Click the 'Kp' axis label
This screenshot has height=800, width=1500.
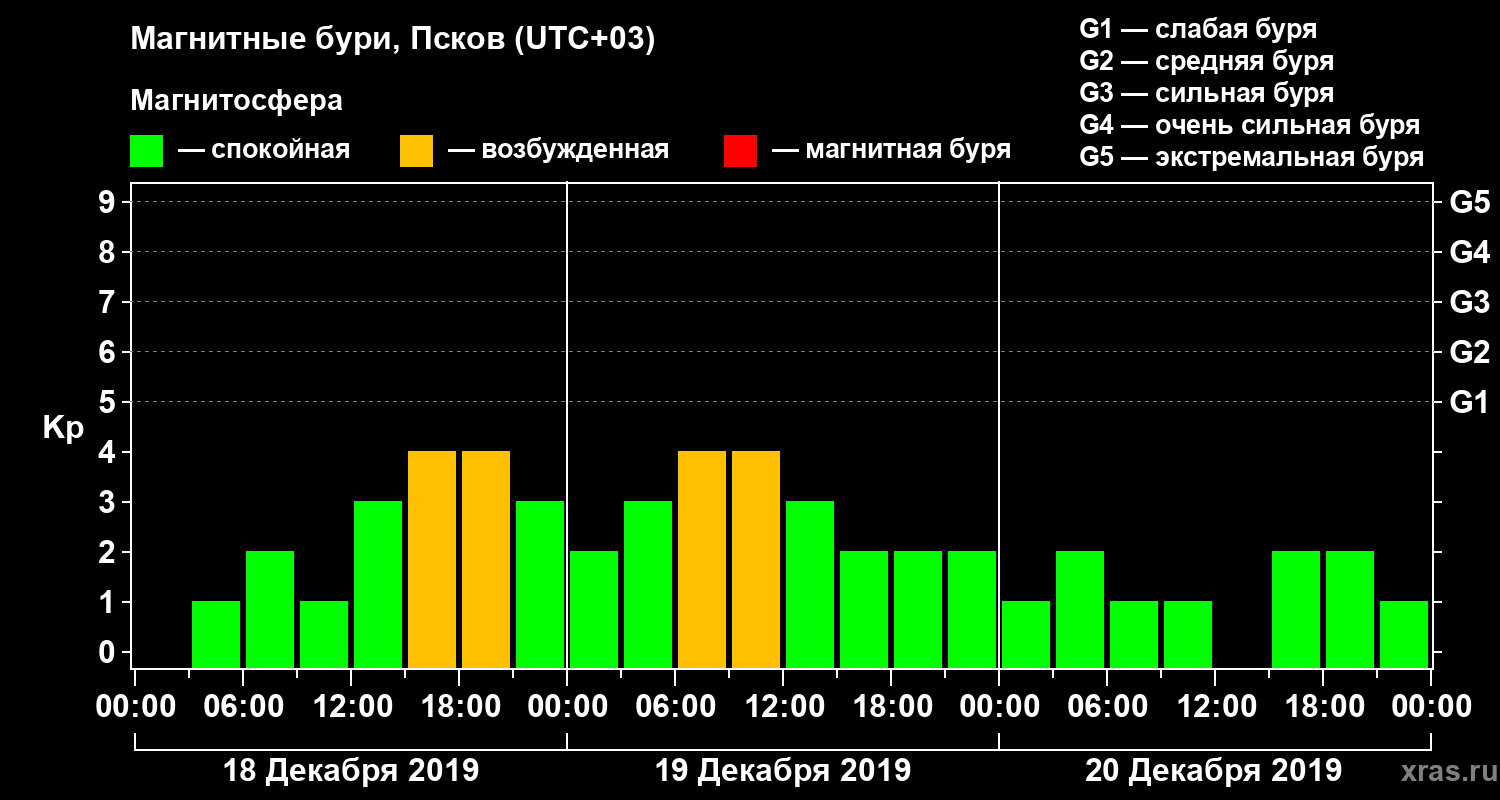pyautogui.click(x=63, y=428)
